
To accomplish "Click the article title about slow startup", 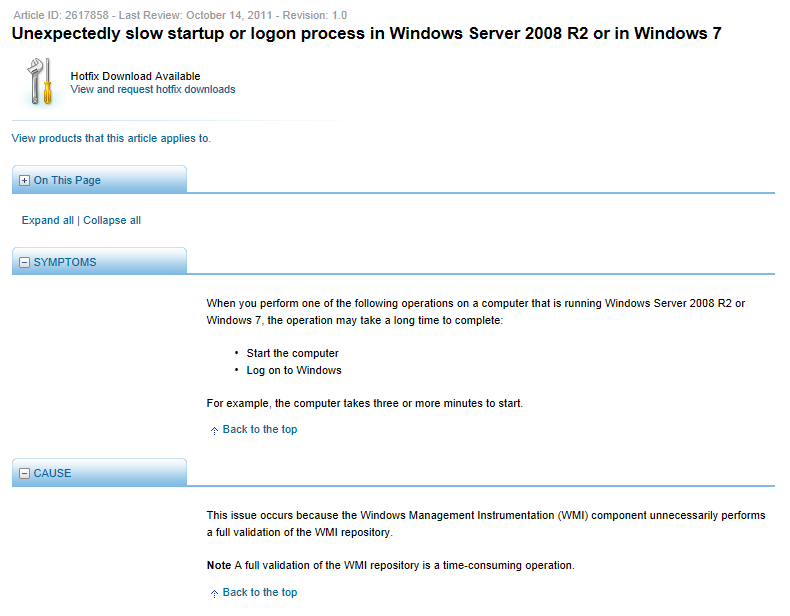I will click(x=366, y=34).
